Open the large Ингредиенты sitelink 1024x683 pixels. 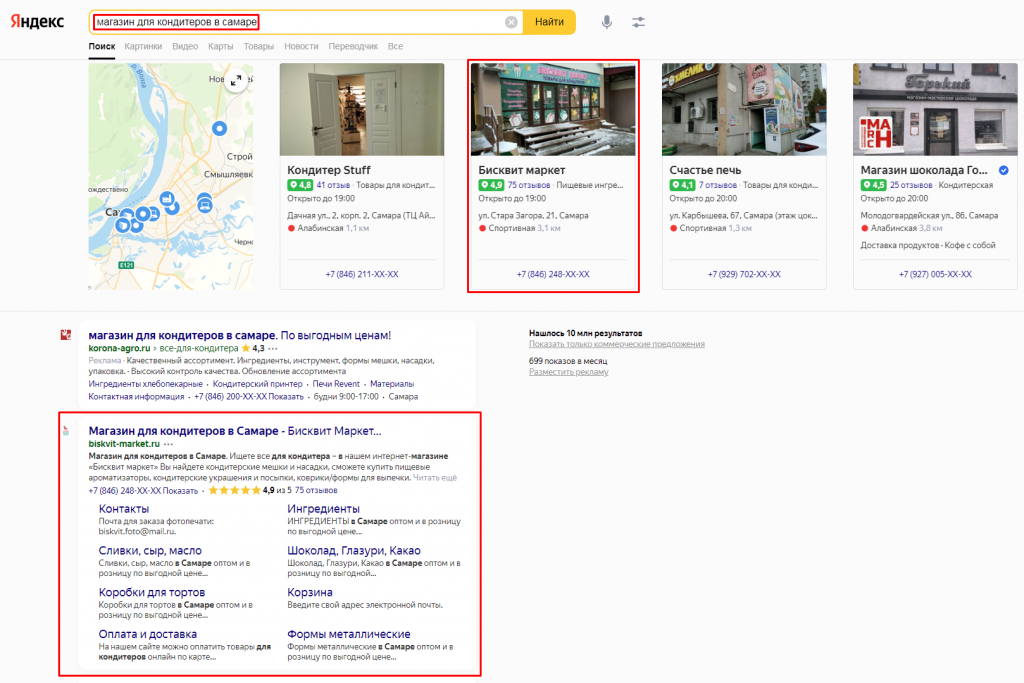[323, 509]
